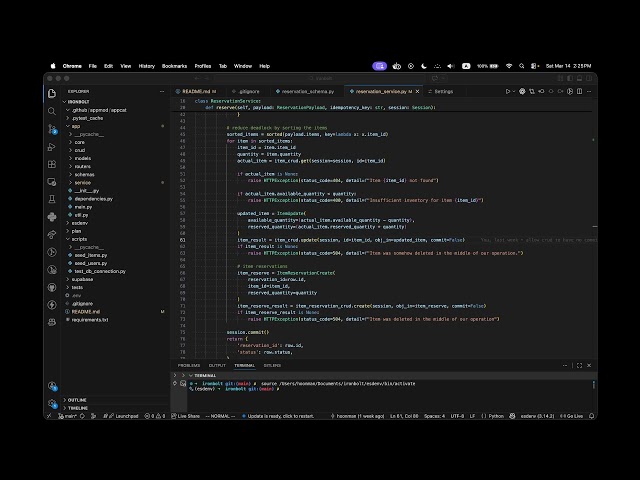The height and width of the screenshot is (480, 640).
Task: Open the LF end-of-line selector
Action: 472,416
